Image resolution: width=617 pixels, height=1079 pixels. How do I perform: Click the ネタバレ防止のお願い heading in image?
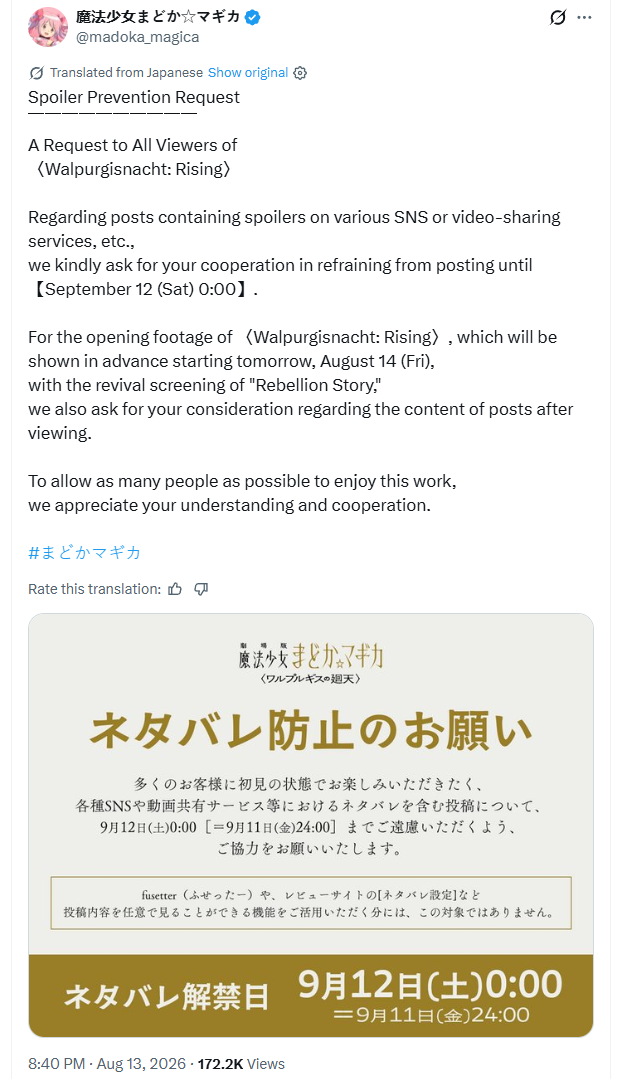pyautogui.click(x=311, y=729)
